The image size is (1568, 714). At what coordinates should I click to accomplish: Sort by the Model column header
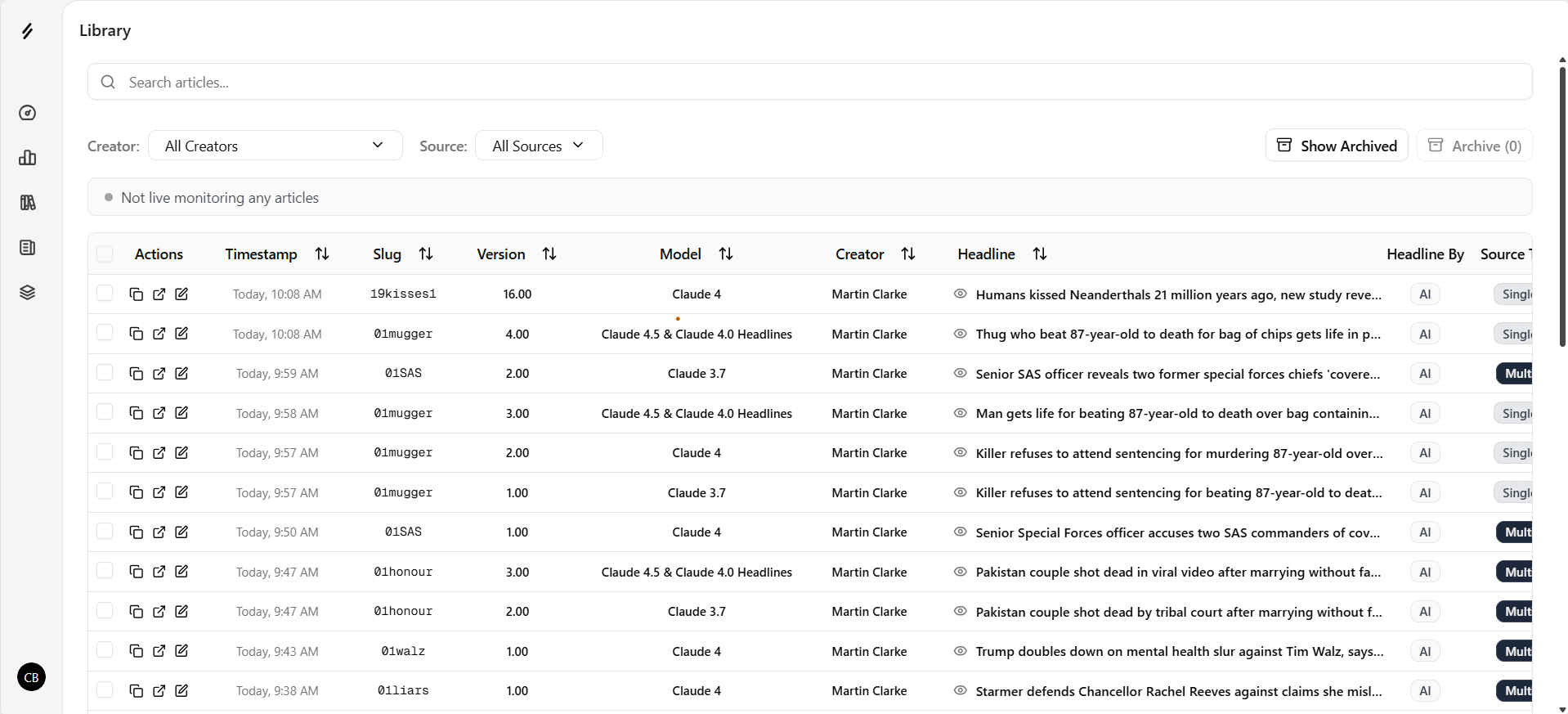click(x=725, y=254)
